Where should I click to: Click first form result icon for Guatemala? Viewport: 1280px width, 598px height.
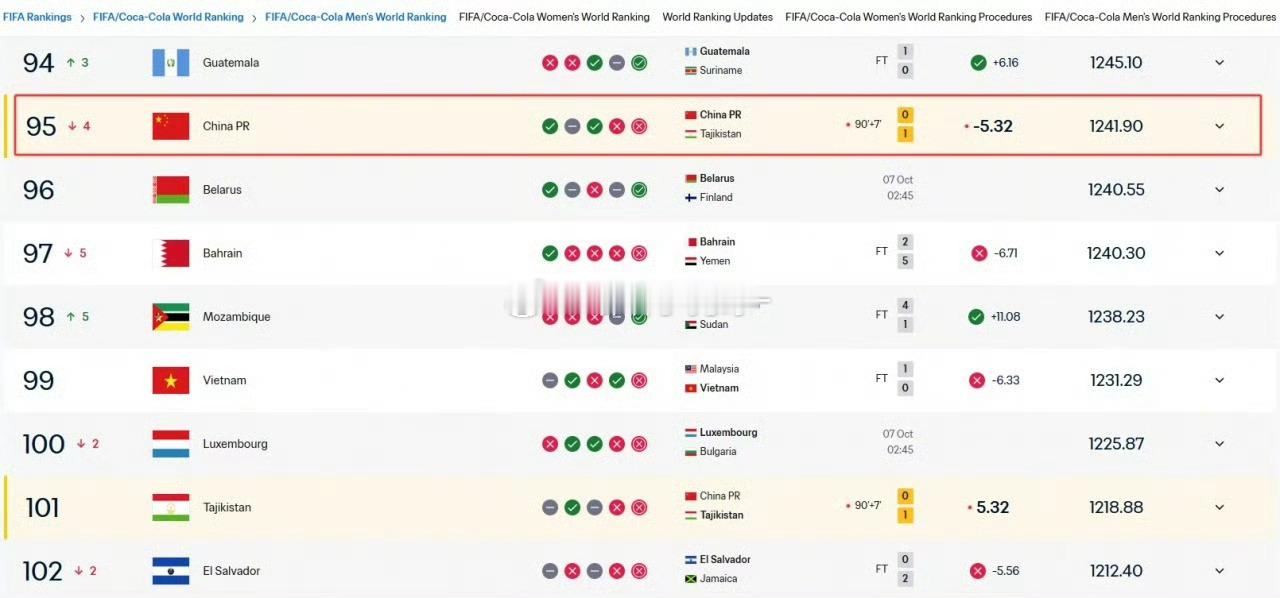(550, 63)
